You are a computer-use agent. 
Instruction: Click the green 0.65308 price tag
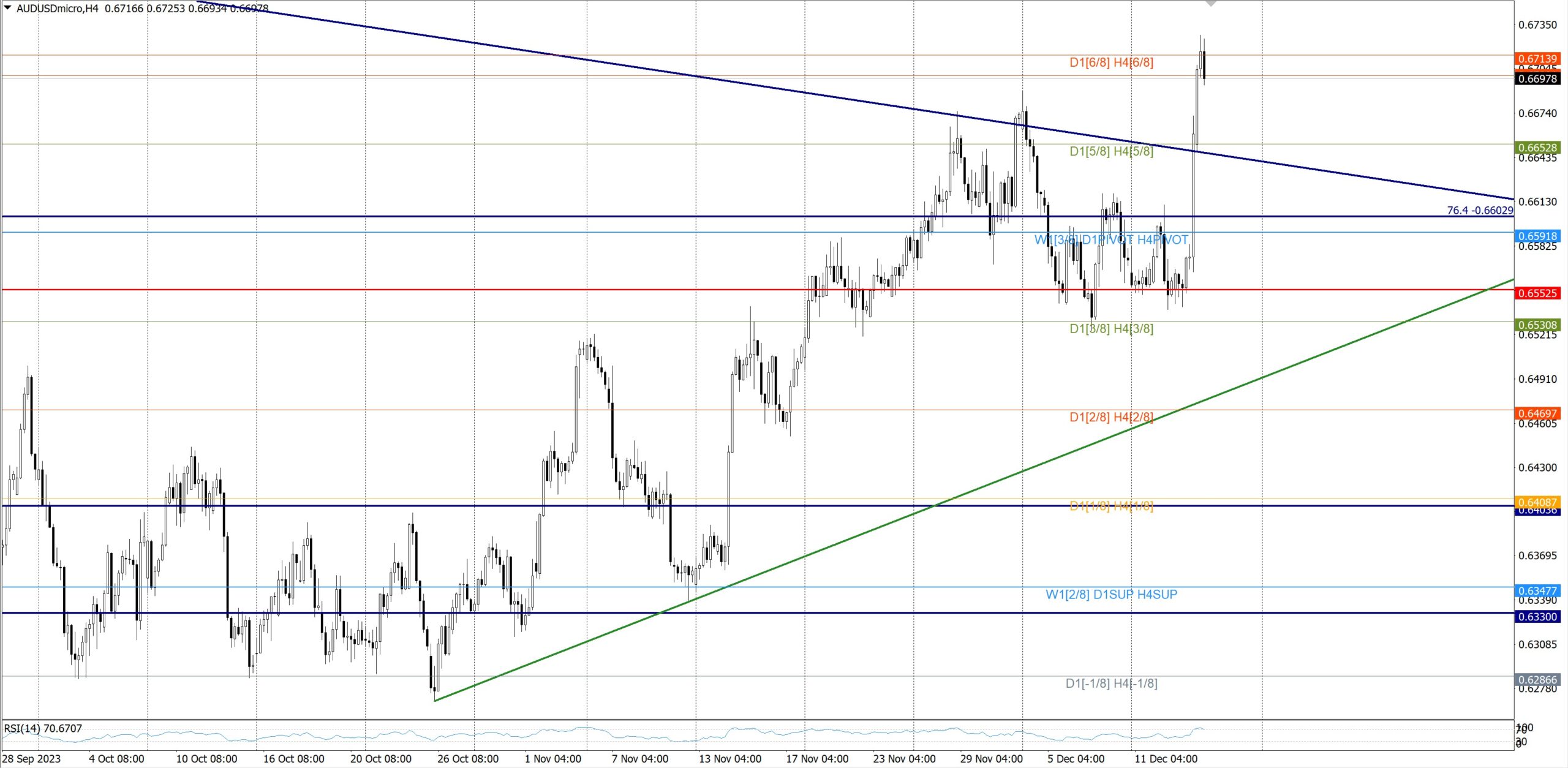pyautogui.click(x=1537, y=325)
